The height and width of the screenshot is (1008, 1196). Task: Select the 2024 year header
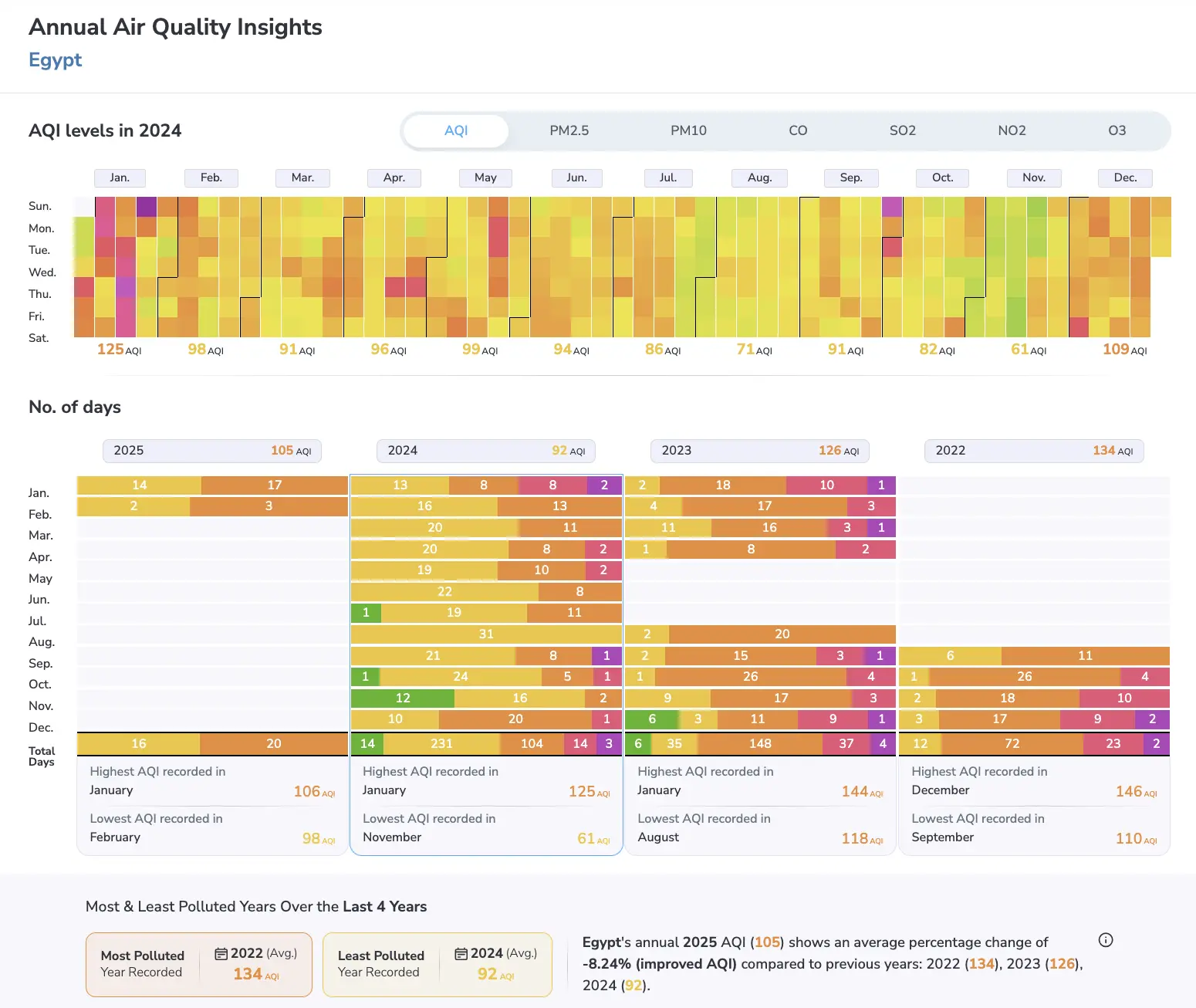tap(486, 451)
